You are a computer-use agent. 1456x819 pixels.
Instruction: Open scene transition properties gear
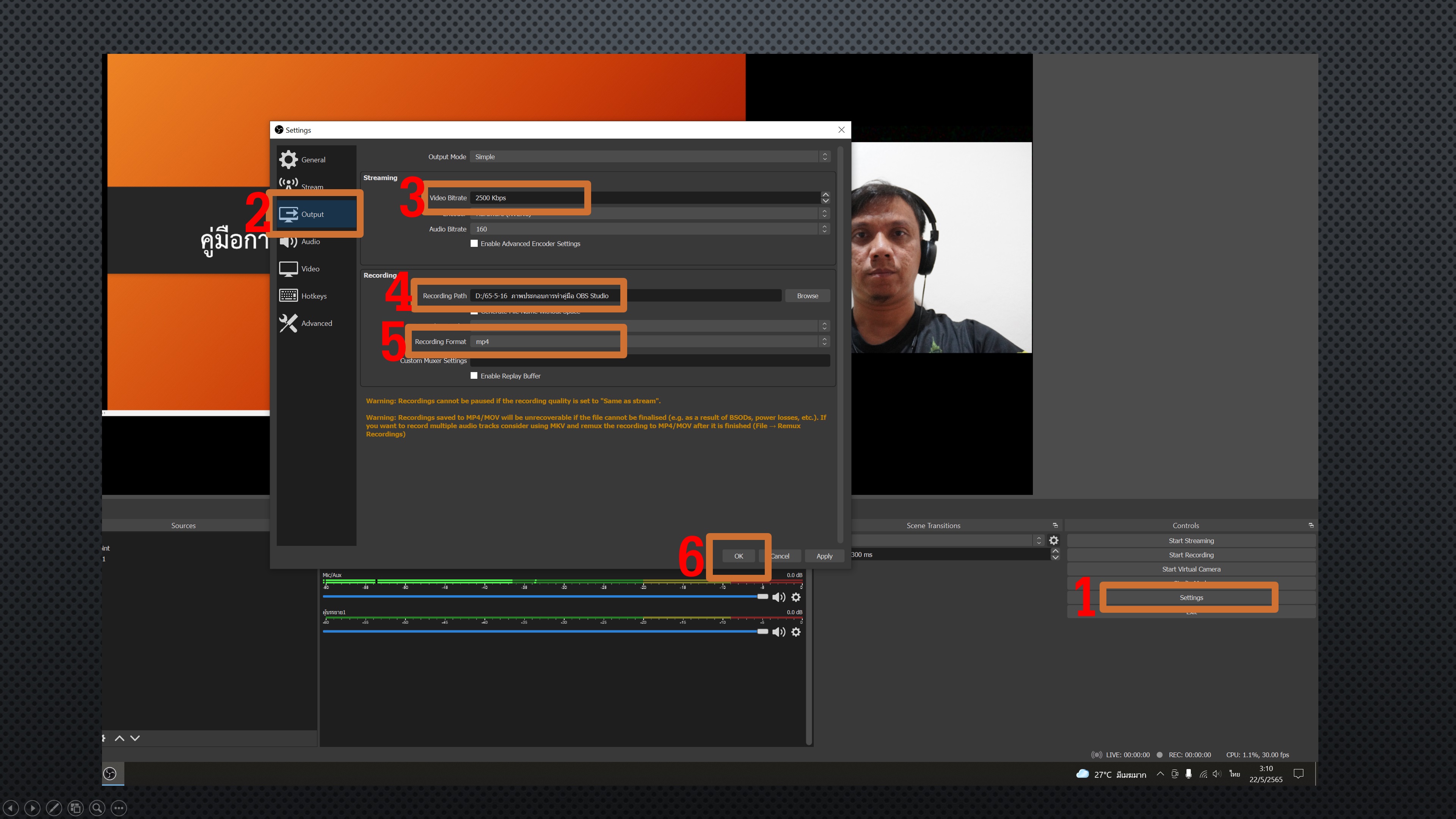point(1054,540)
